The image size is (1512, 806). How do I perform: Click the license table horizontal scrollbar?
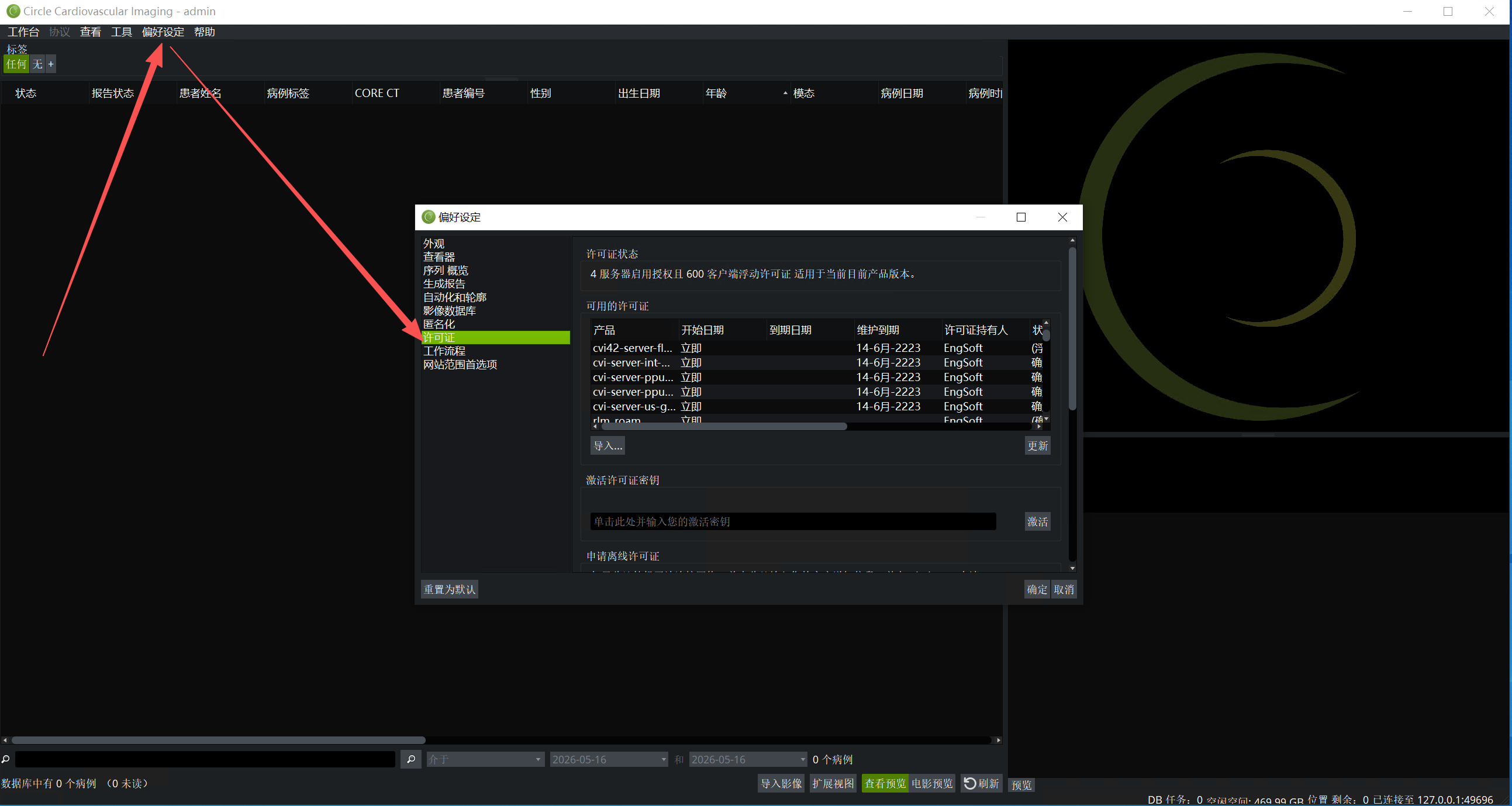724,427
